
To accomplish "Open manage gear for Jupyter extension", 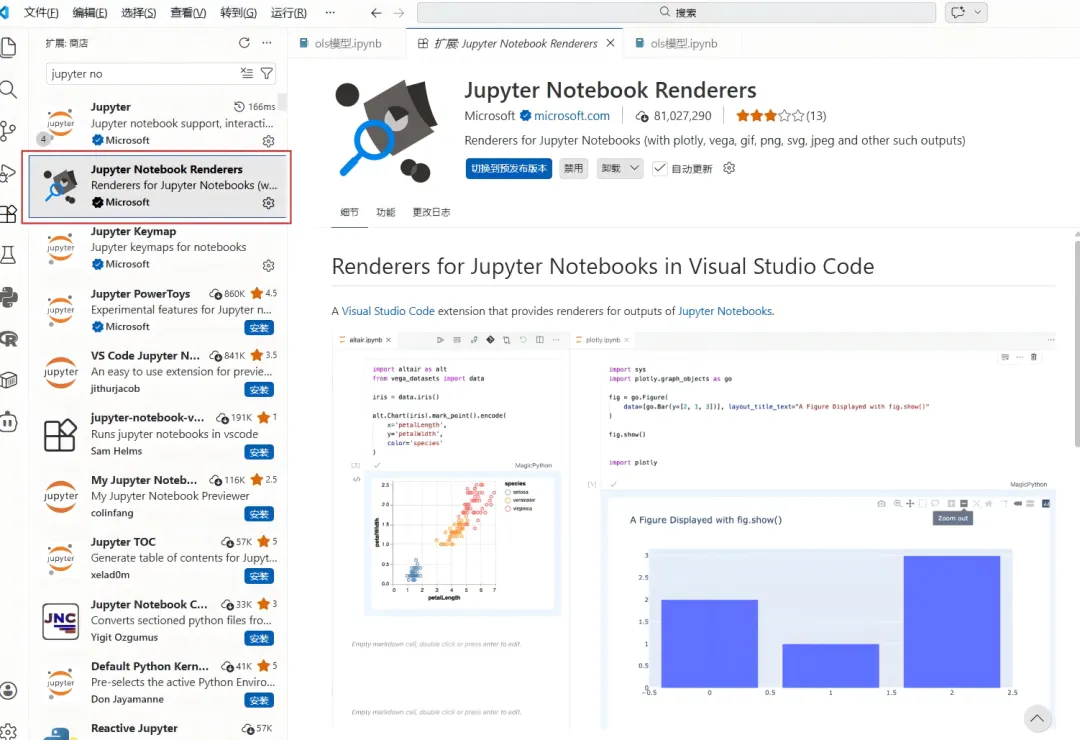I will coord(269,141).
